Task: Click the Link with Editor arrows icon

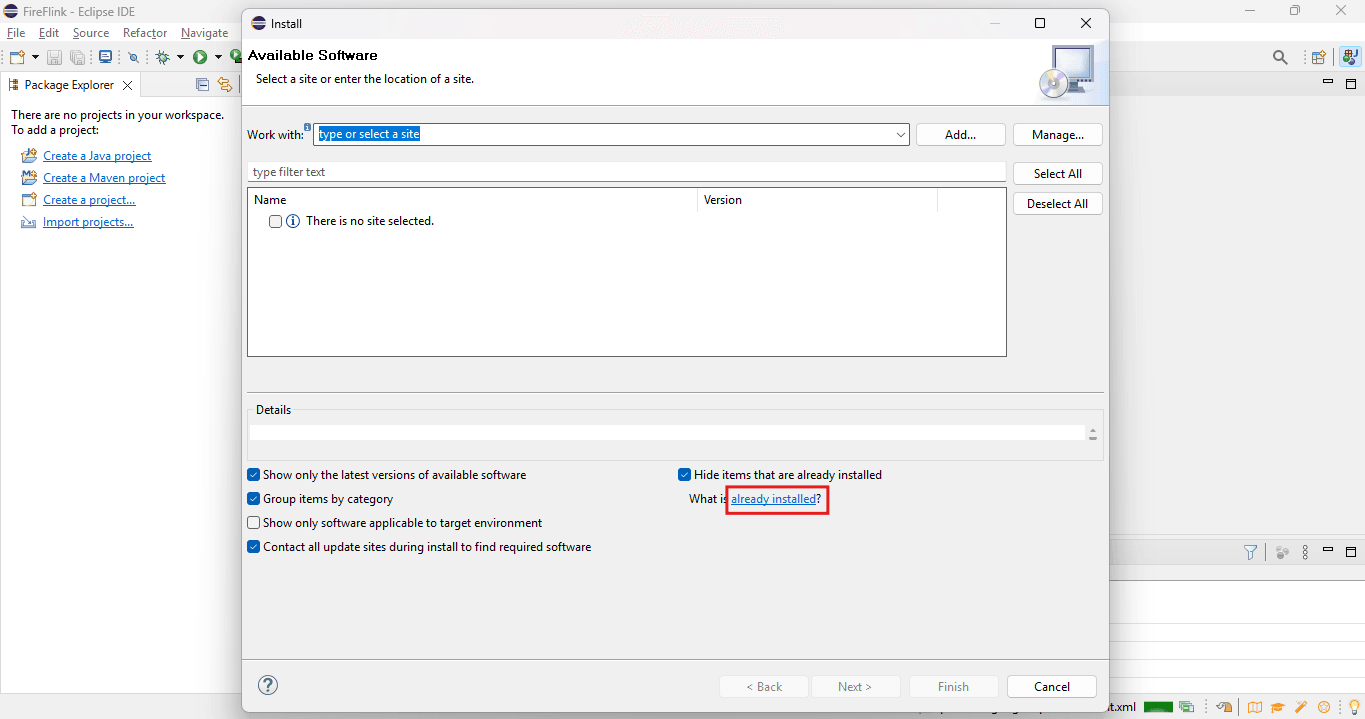Action: point(225,85)
